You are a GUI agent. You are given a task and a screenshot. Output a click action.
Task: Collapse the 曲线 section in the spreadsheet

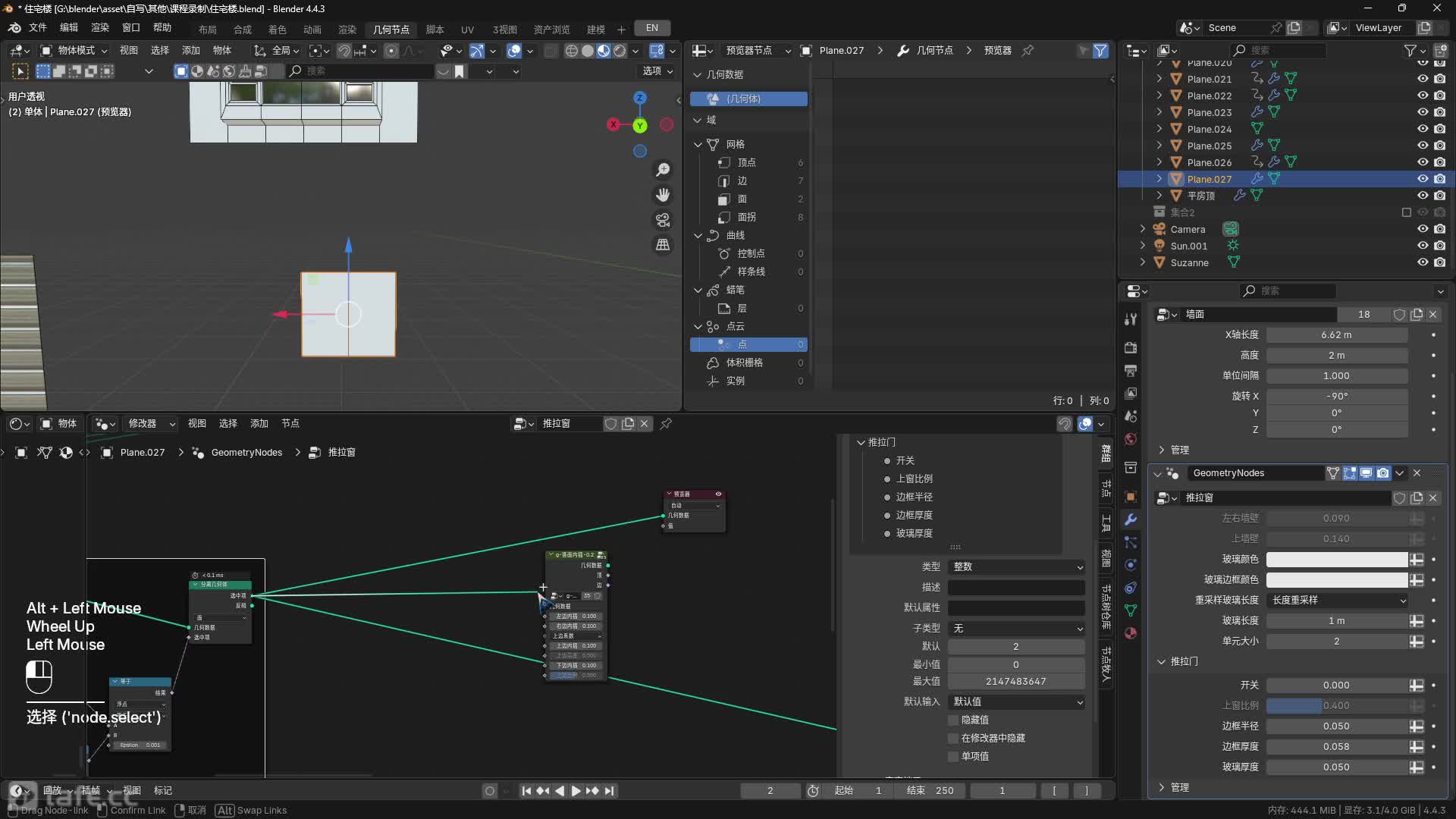tap(698, 235)
